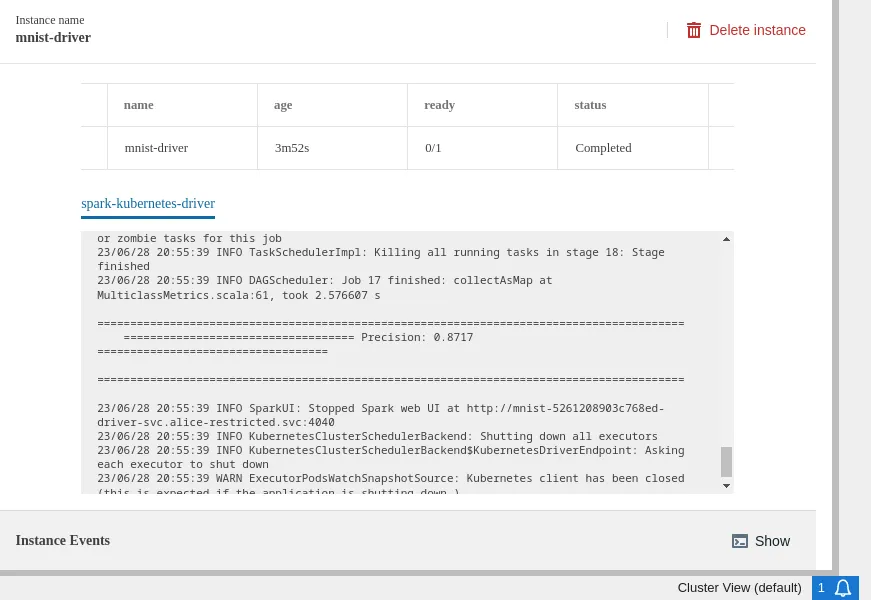Click the trash icon beside Delete instance

tap(693, 30)
